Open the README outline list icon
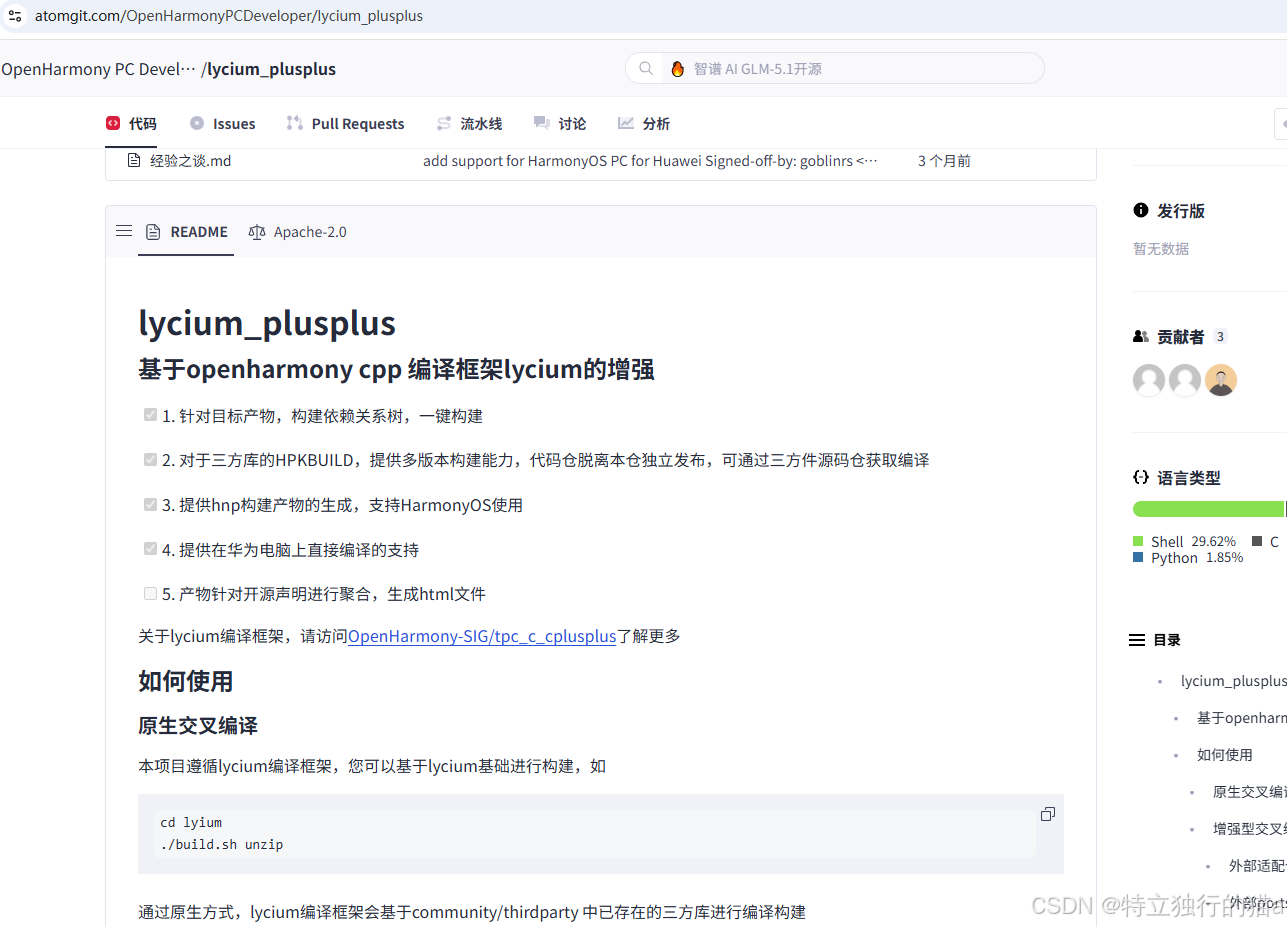 click(124, 231)
